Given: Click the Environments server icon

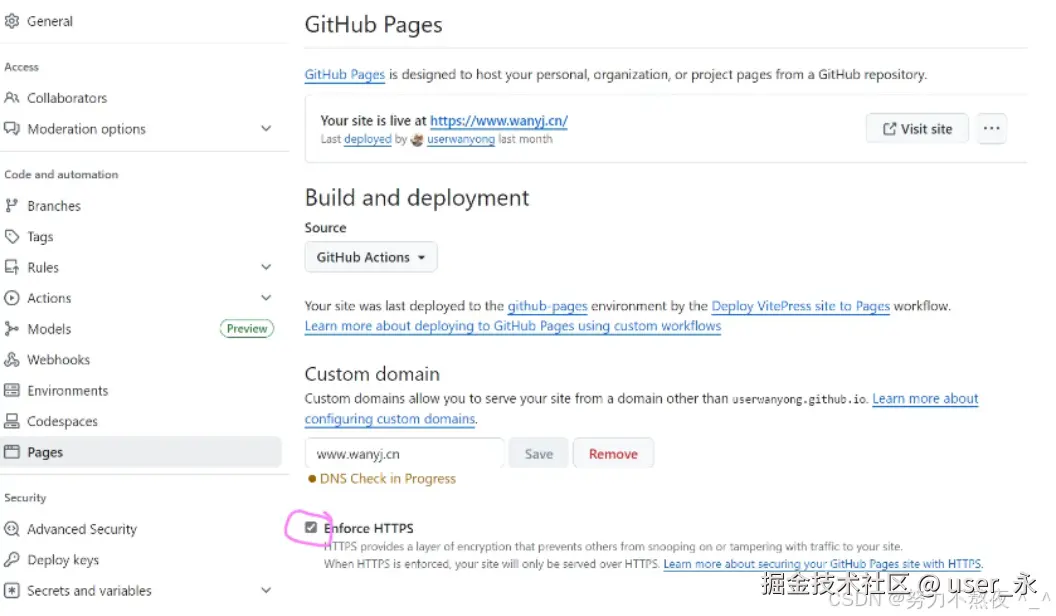Looking at the screenshot, I should coord(12,391).
